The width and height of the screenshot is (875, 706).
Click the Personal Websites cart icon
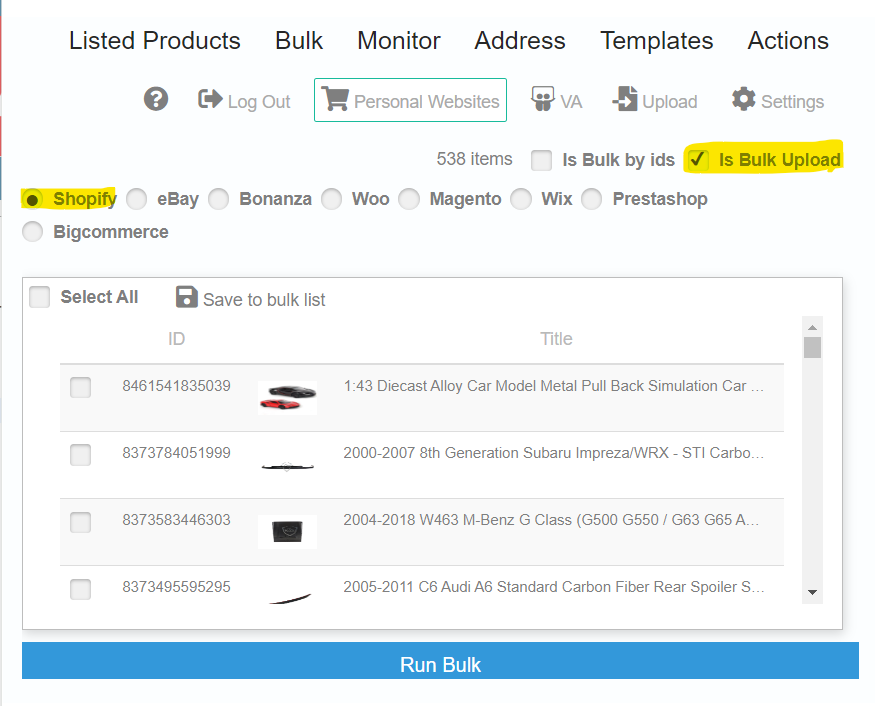pos(335,99)
